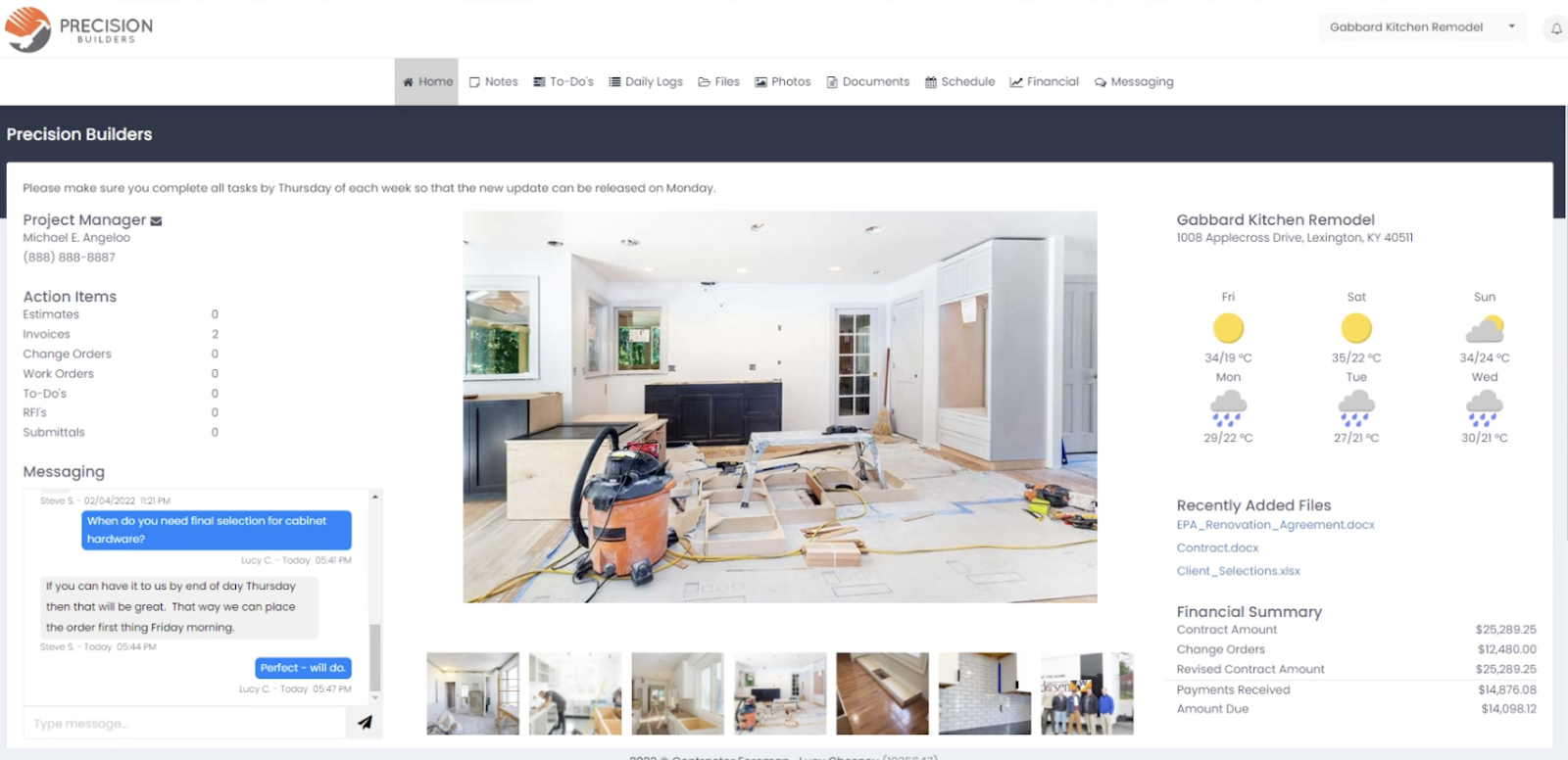Click the Friday sunny weather icon
This screenshot has width=1568, height=760.
[x=1228, y=328]
